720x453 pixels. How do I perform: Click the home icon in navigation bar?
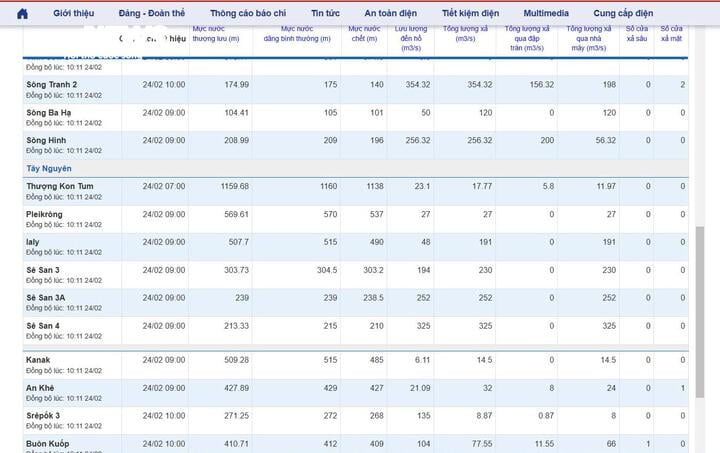coord(22,13)
